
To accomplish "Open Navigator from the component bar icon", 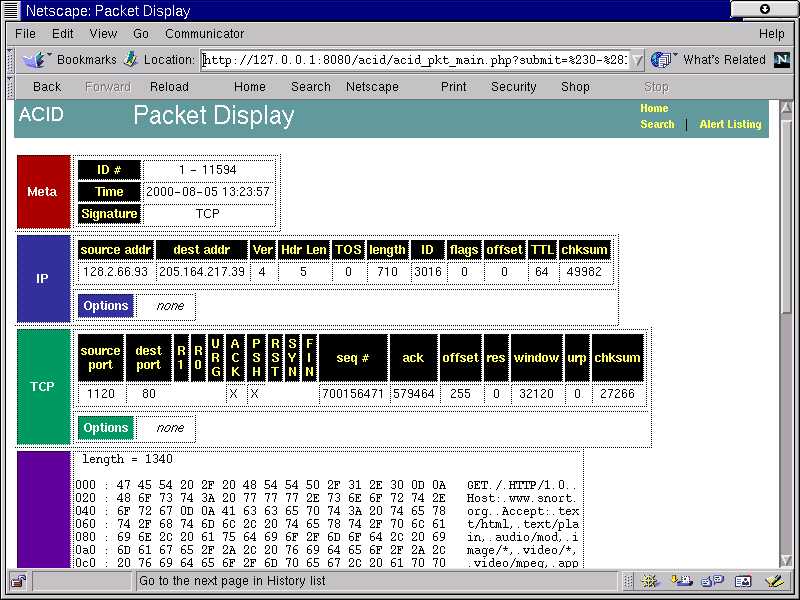I will 652,581.
